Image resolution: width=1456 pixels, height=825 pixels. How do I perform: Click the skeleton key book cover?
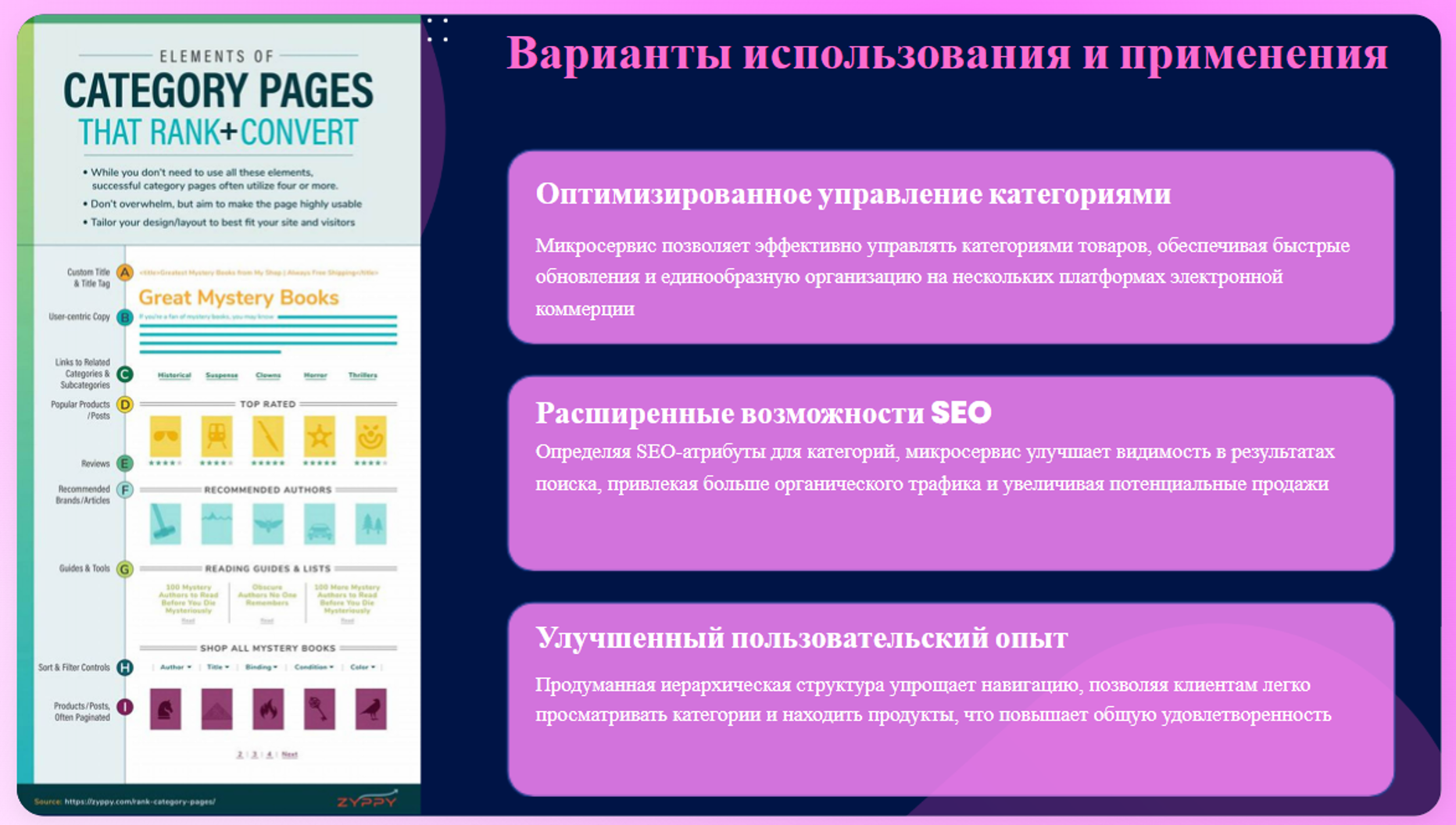(x=319, y=709)
